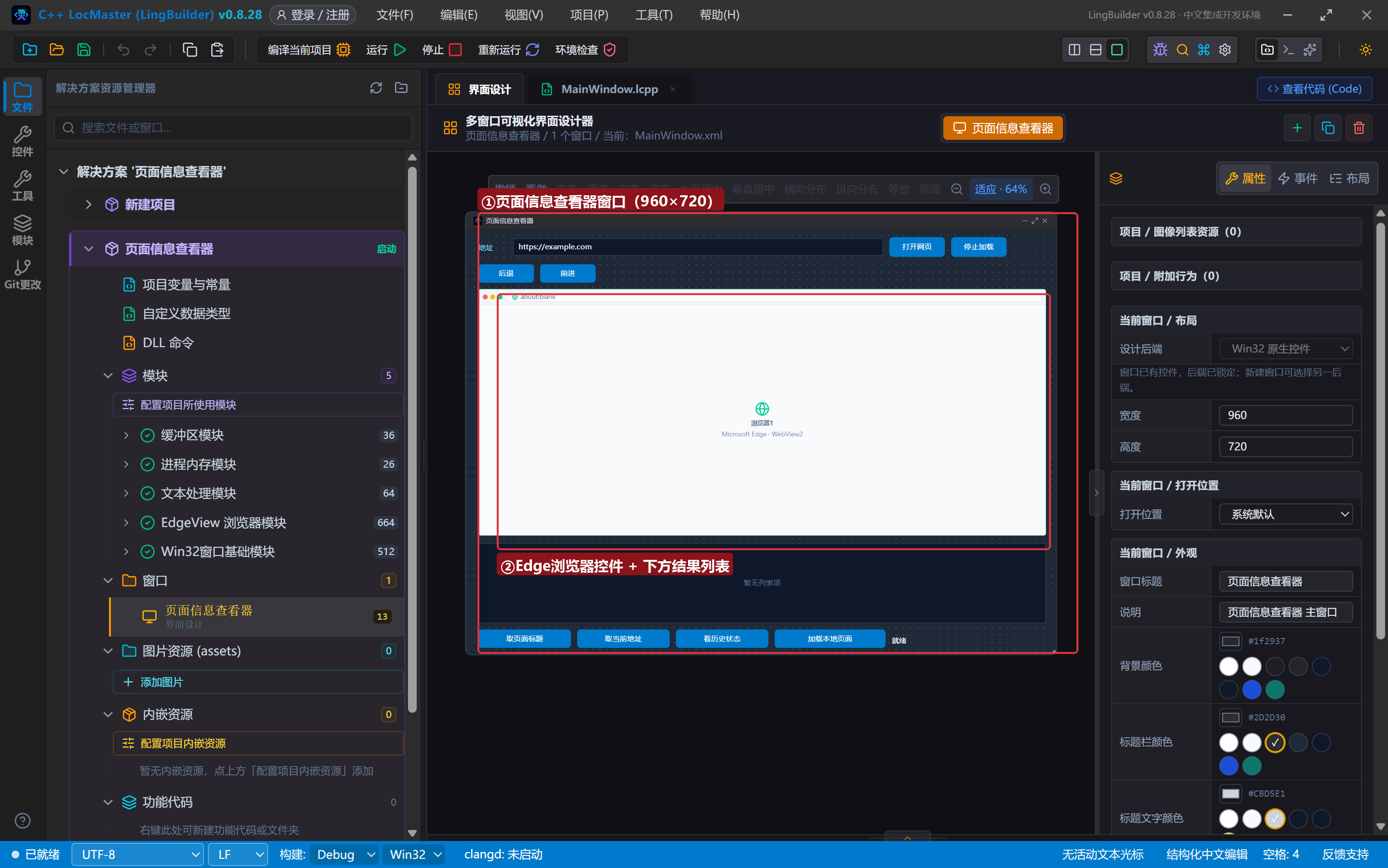Open the 模块 modules sidebar panel

pyautogui.click(x=22, y=230)
